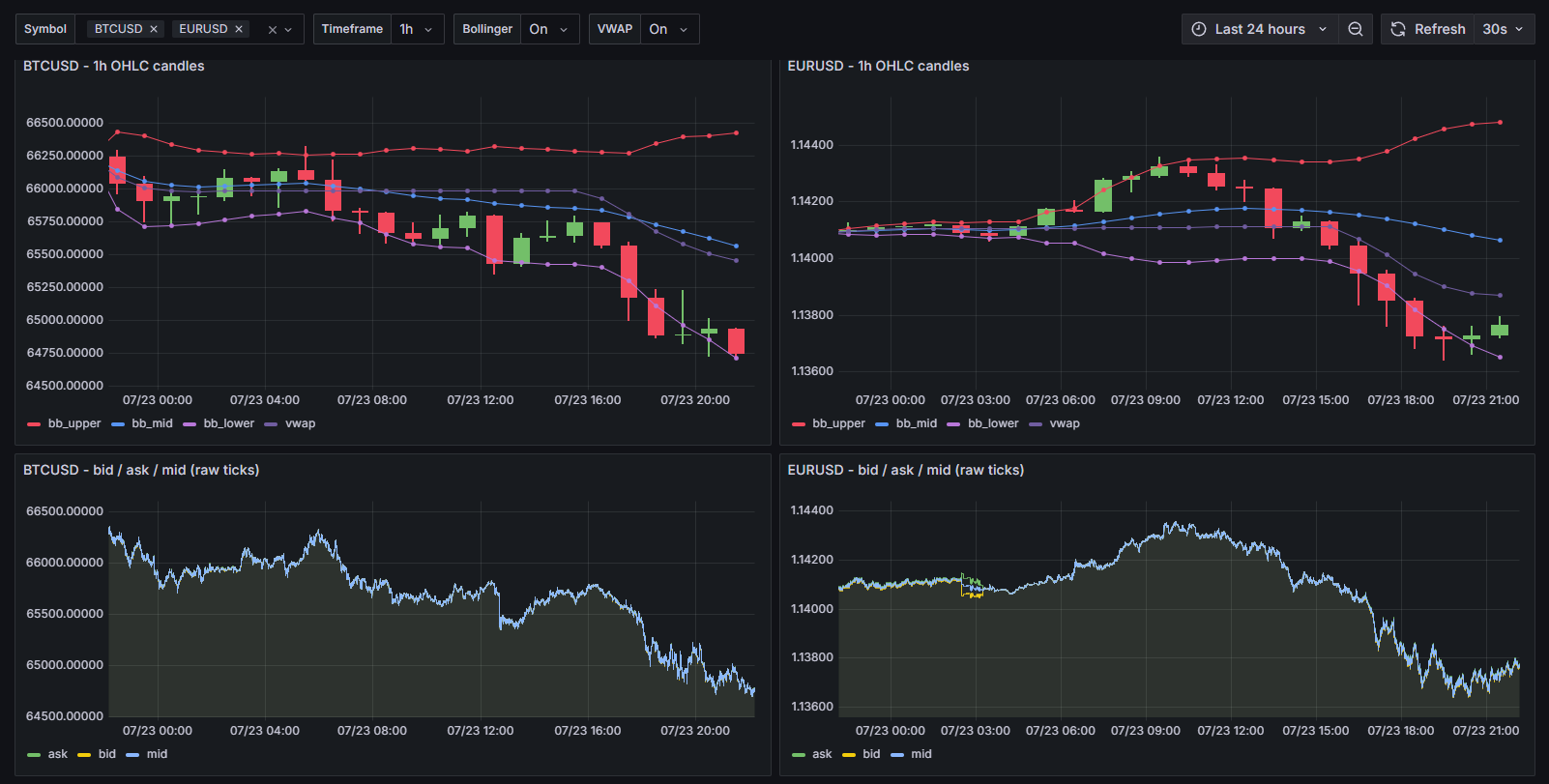1549x784 pixels.
Task: Click the Timeframe variable label
Action: (x=352, y=29)
